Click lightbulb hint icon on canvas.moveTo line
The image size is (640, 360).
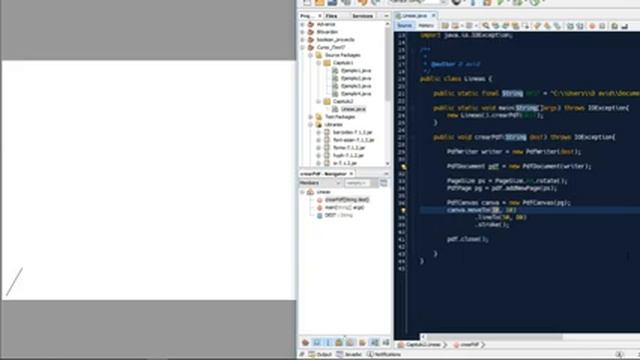[403, 210]
